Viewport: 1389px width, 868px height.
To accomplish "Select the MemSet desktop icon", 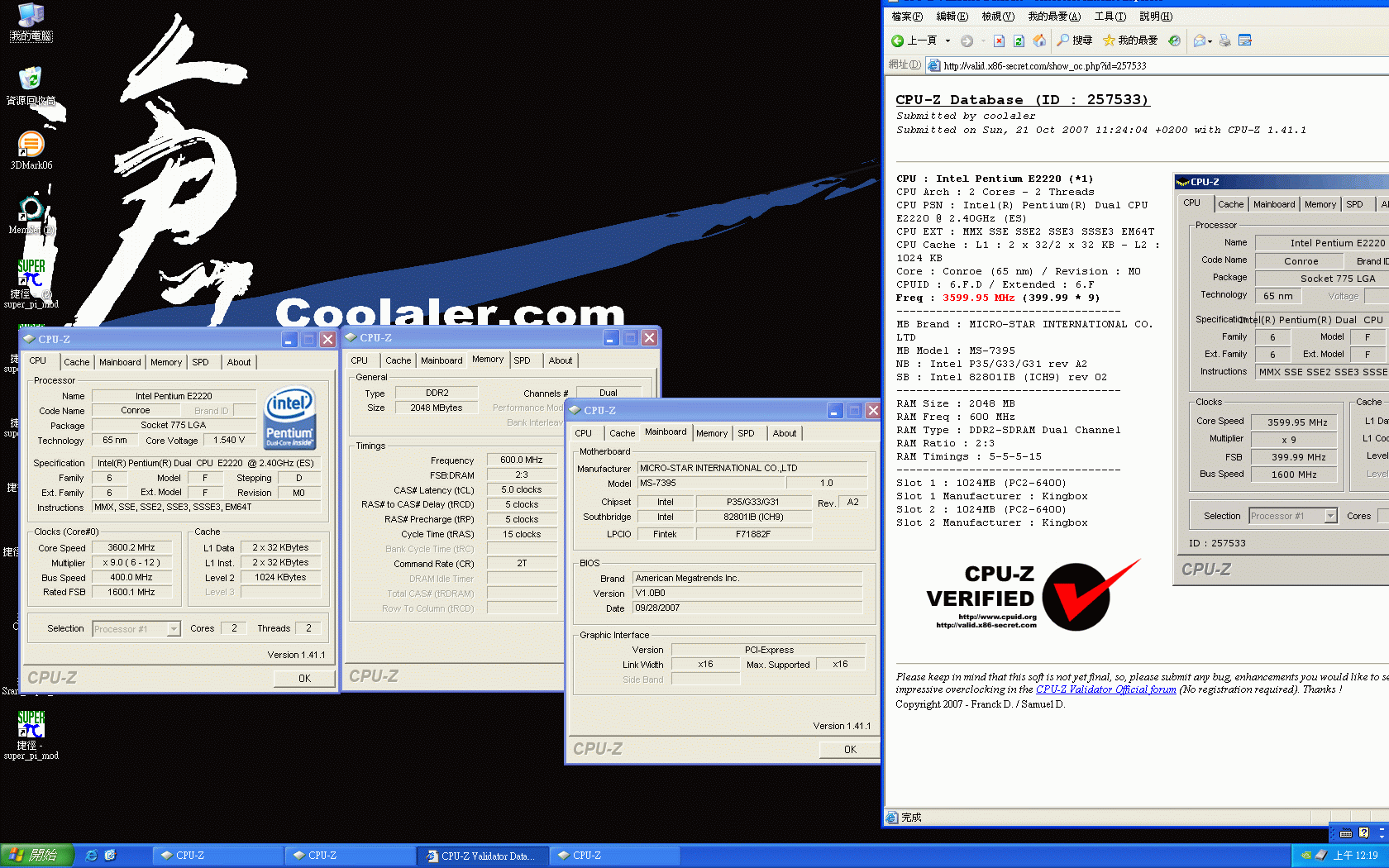I will [x=31, y=215].
